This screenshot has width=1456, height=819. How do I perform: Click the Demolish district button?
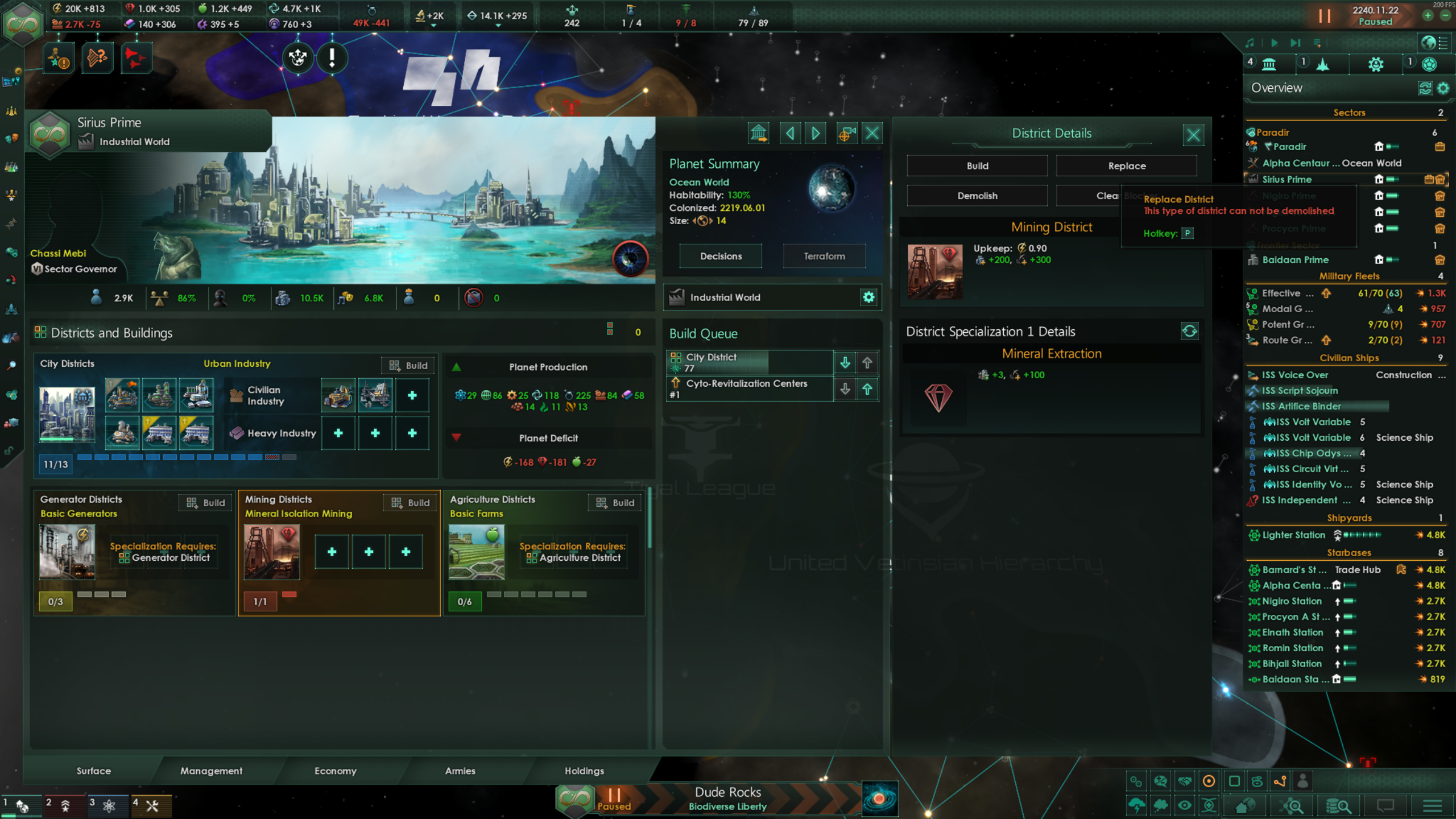click(977, 196)
